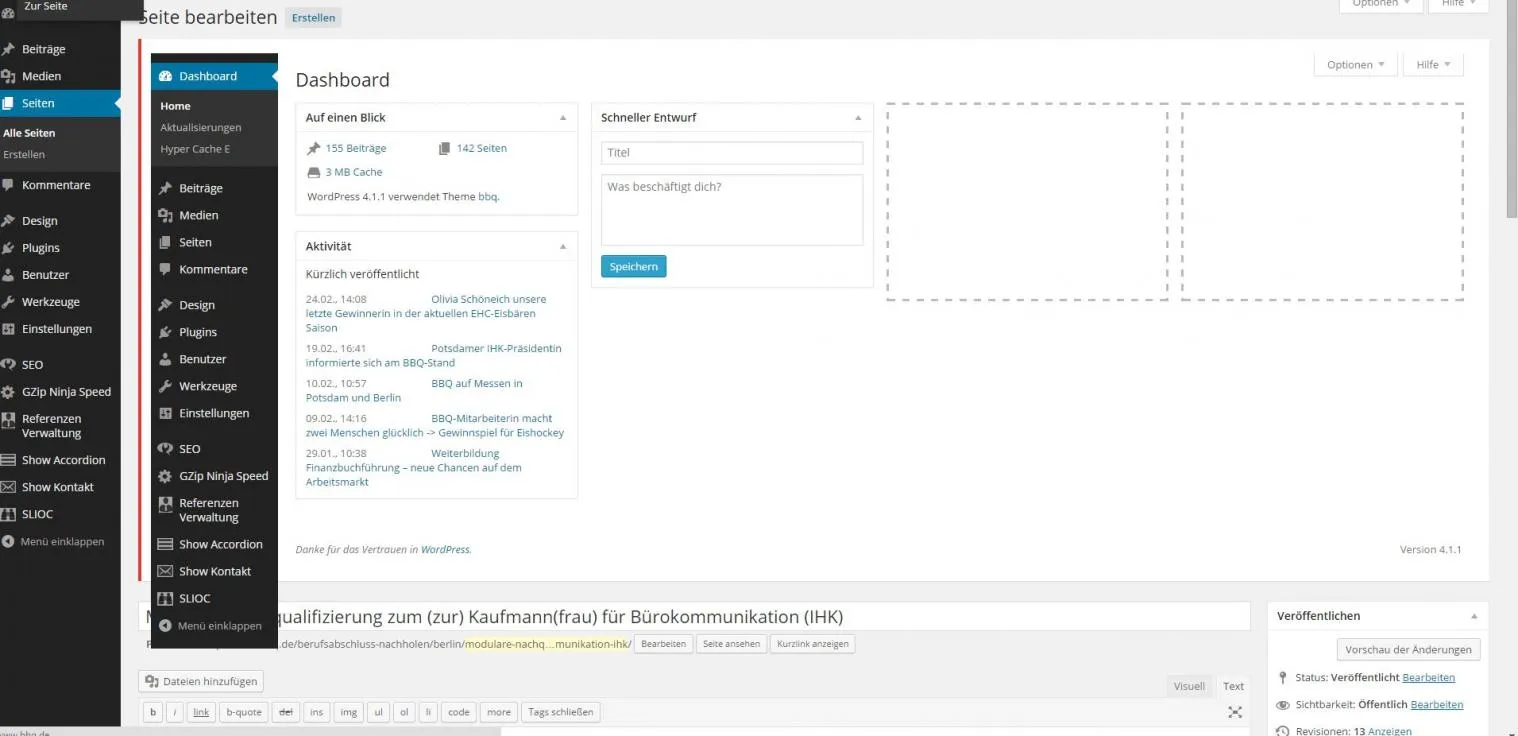Click the Kommentare icon in the inner Dashboard sidebar

pos(166,269)
